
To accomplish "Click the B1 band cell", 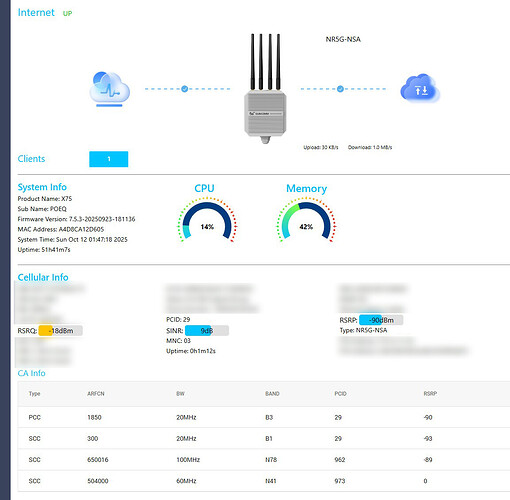I will click(x=269, y=439).
